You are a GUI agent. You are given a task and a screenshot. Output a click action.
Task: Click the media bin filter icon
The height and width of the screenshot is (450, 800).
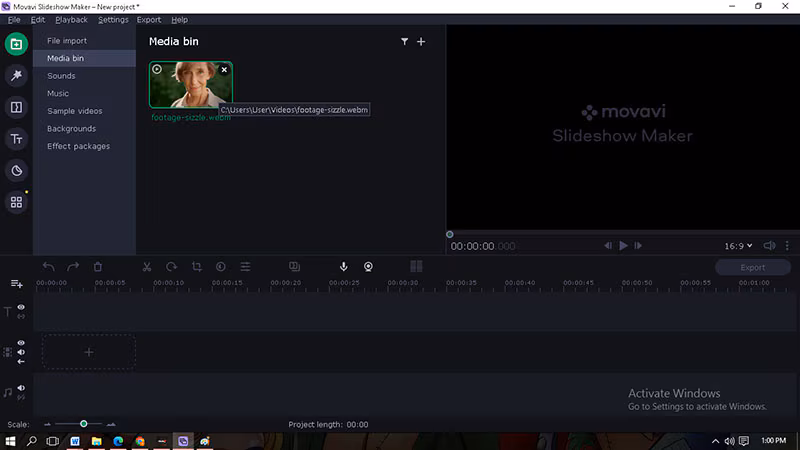tap(405, 41)
